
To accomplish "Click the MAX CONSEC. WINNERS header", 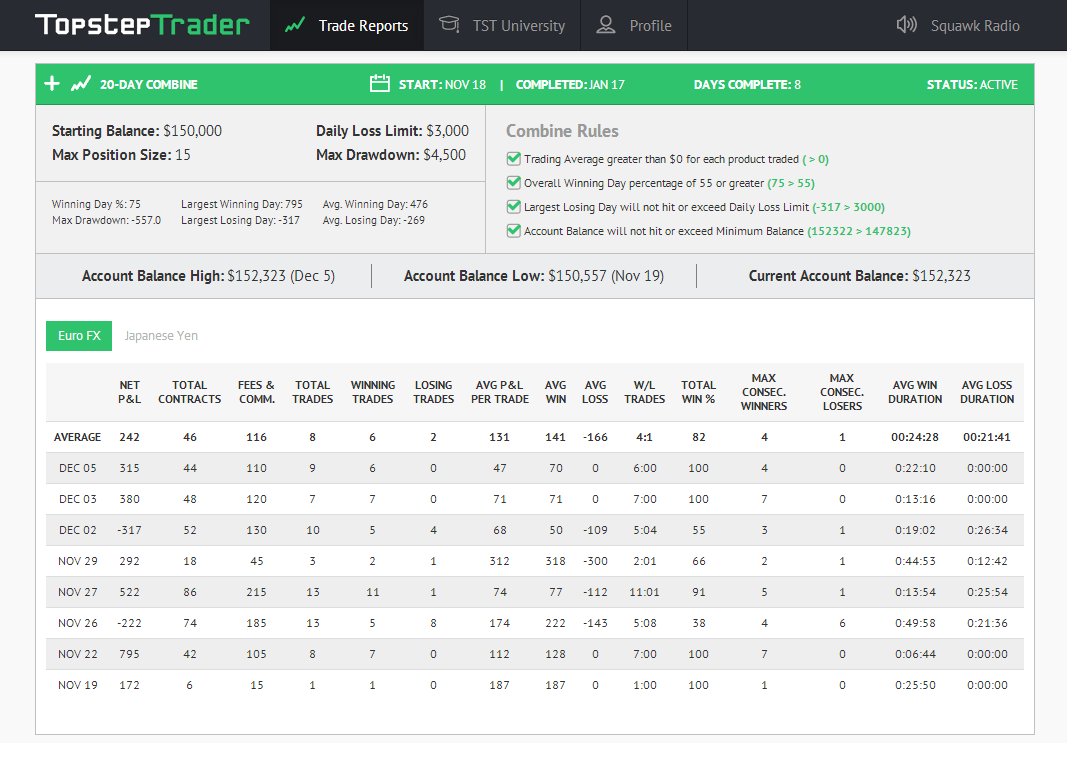I will (x=764, y=392).
